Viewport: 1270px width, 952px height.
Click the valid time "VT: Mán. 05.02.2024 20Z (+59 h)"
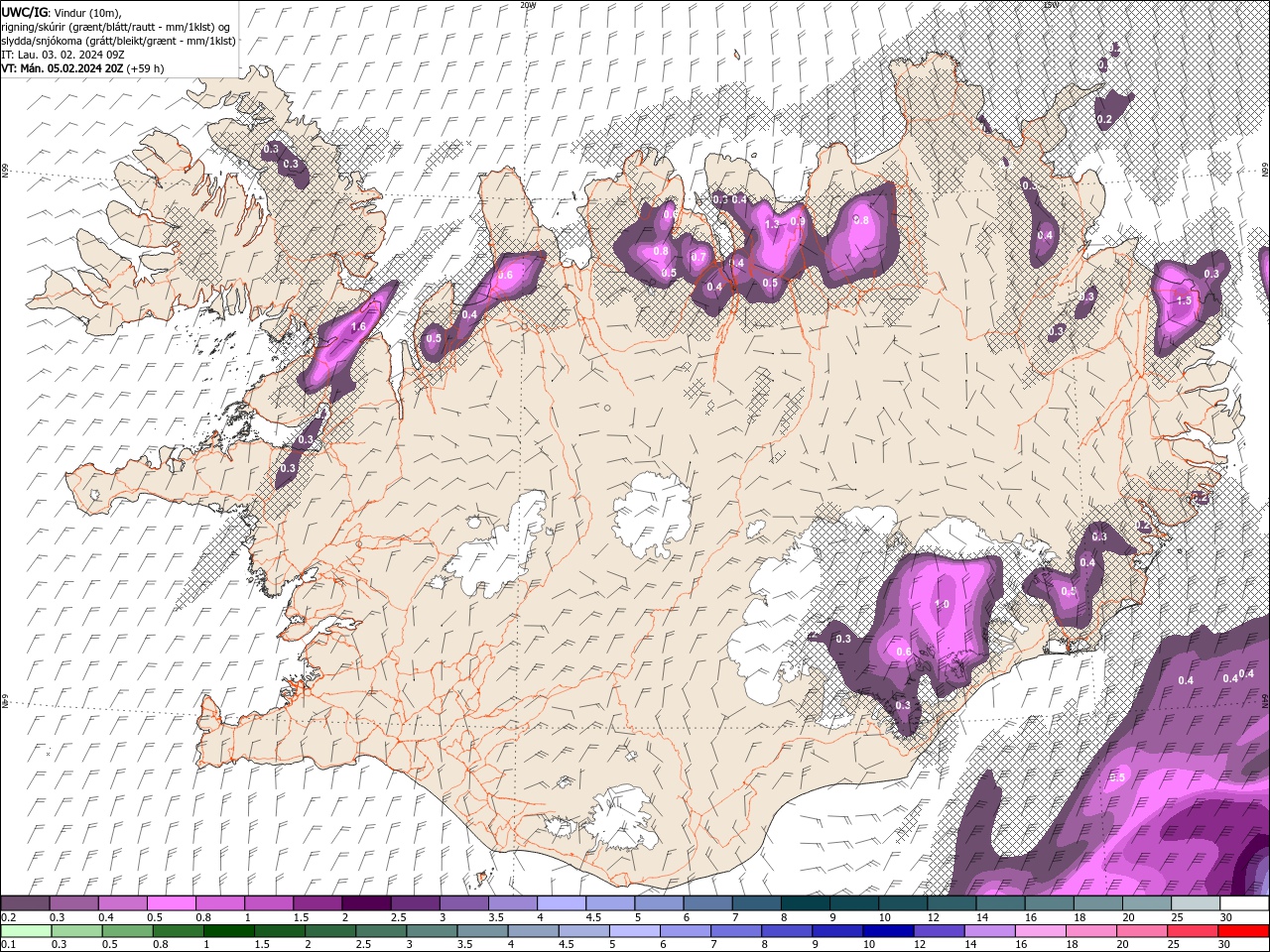82,68
